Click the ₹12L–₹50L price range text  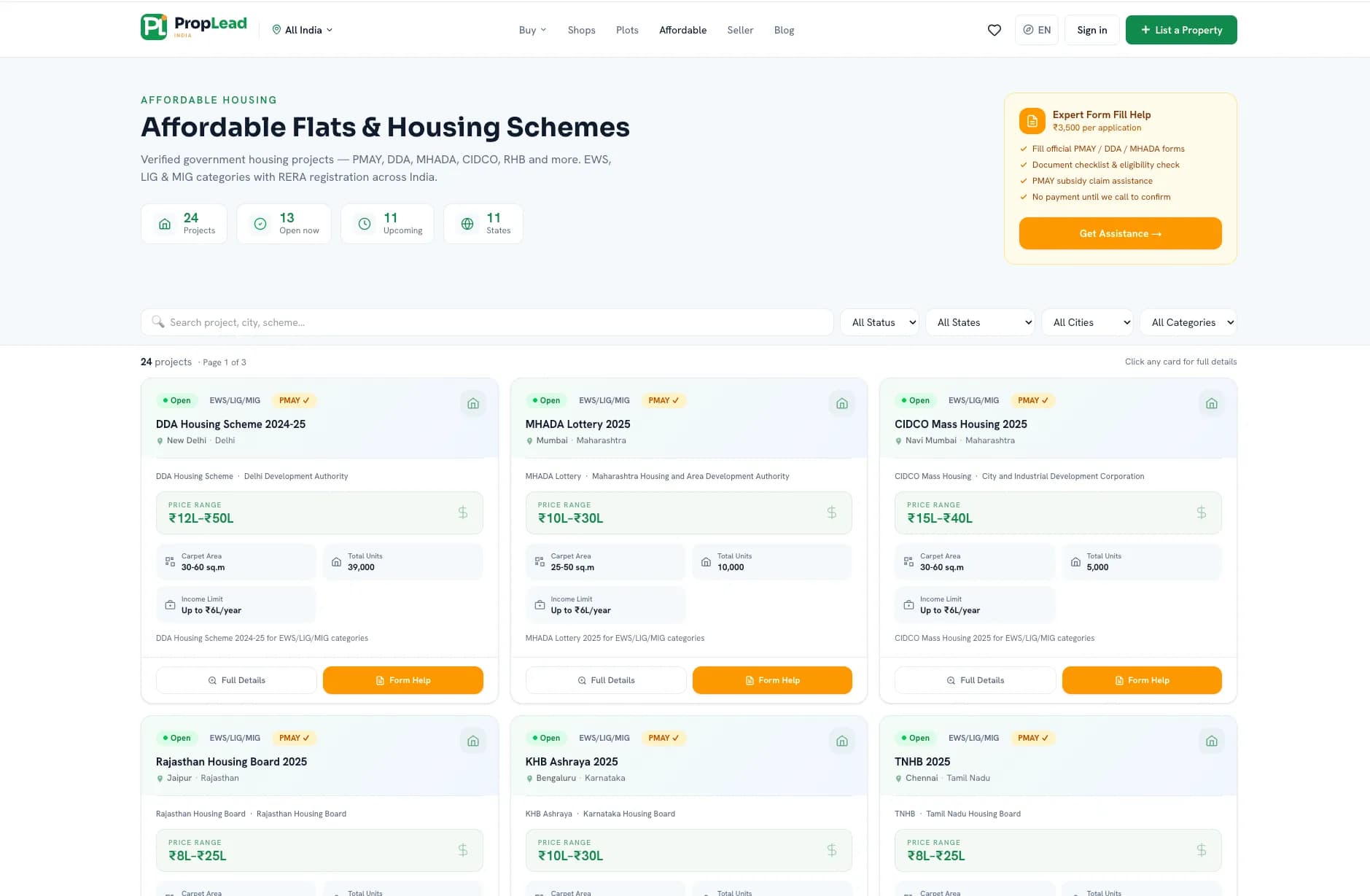(x=201, y=518)
